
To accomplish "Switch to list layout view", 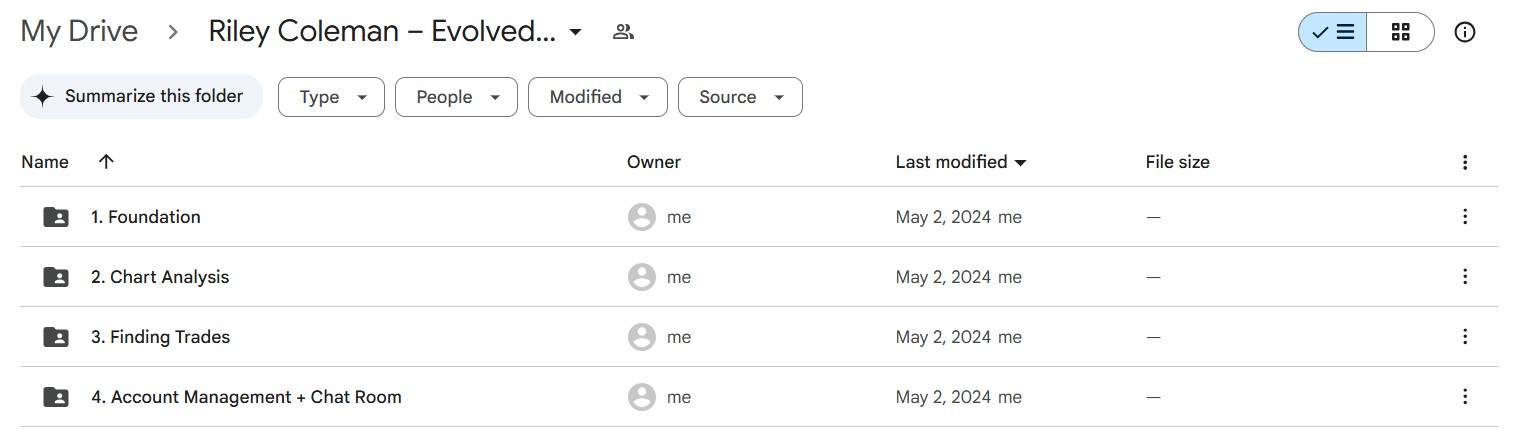I will pos(1332,32).
